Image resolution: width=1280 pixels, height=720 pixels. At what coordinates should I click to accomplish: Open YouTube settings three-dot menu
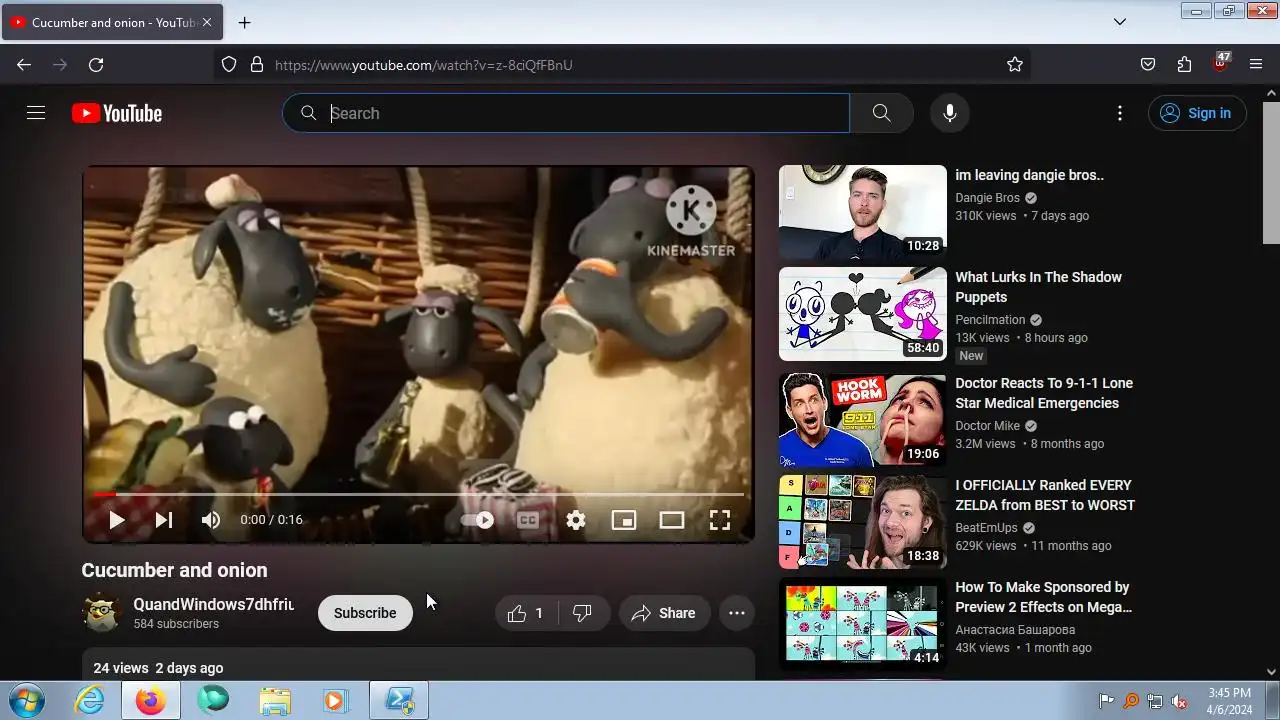[x=1120, y=113]
